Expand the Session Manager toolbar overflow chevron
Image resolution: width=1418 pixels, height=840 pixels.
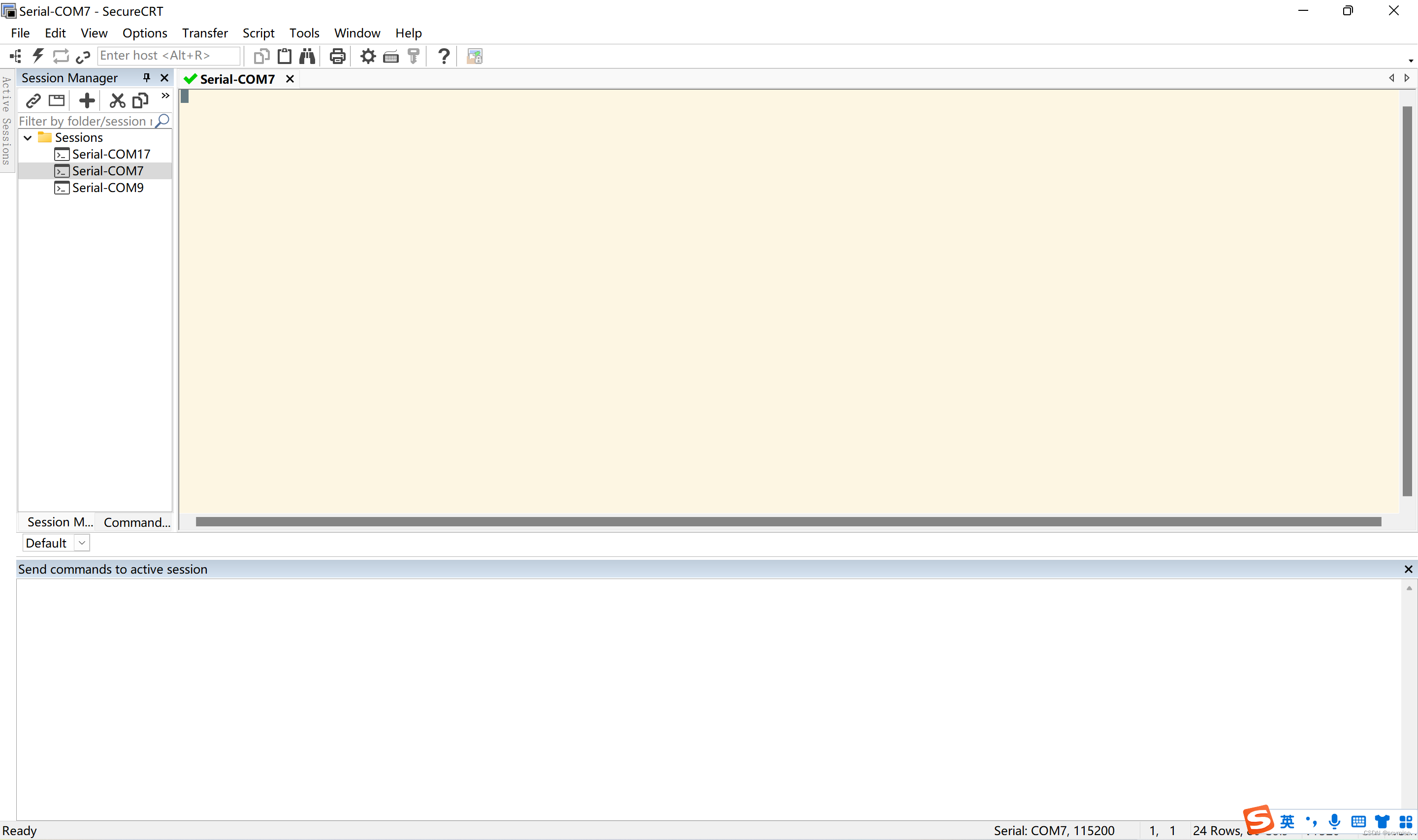165,96
